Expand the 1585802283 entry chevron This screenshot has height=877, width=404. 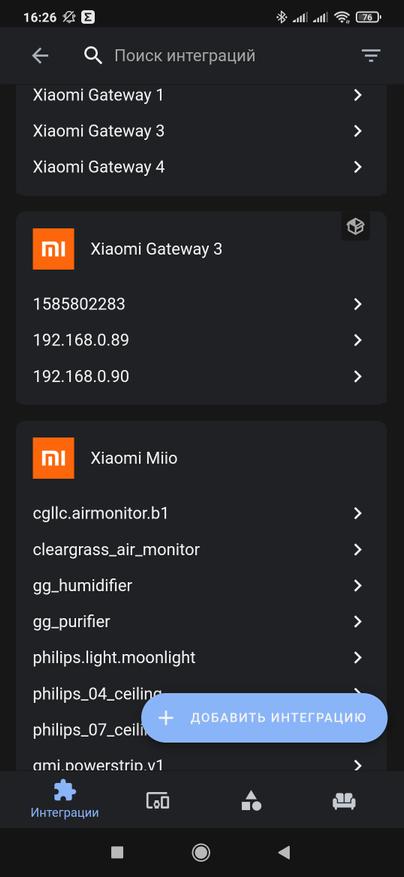click(358, 304)
